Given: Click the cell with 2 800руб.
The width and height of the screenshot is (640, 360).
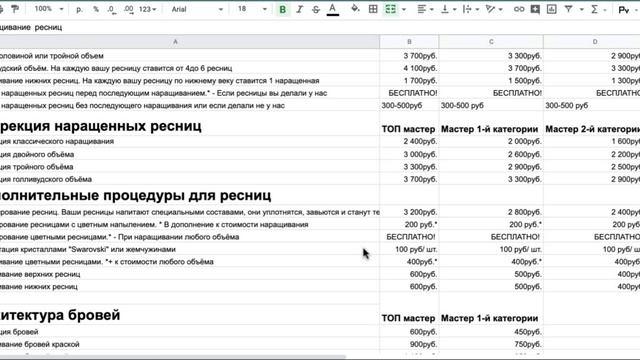Looking at the screenshot, I should tap(491, 212).
